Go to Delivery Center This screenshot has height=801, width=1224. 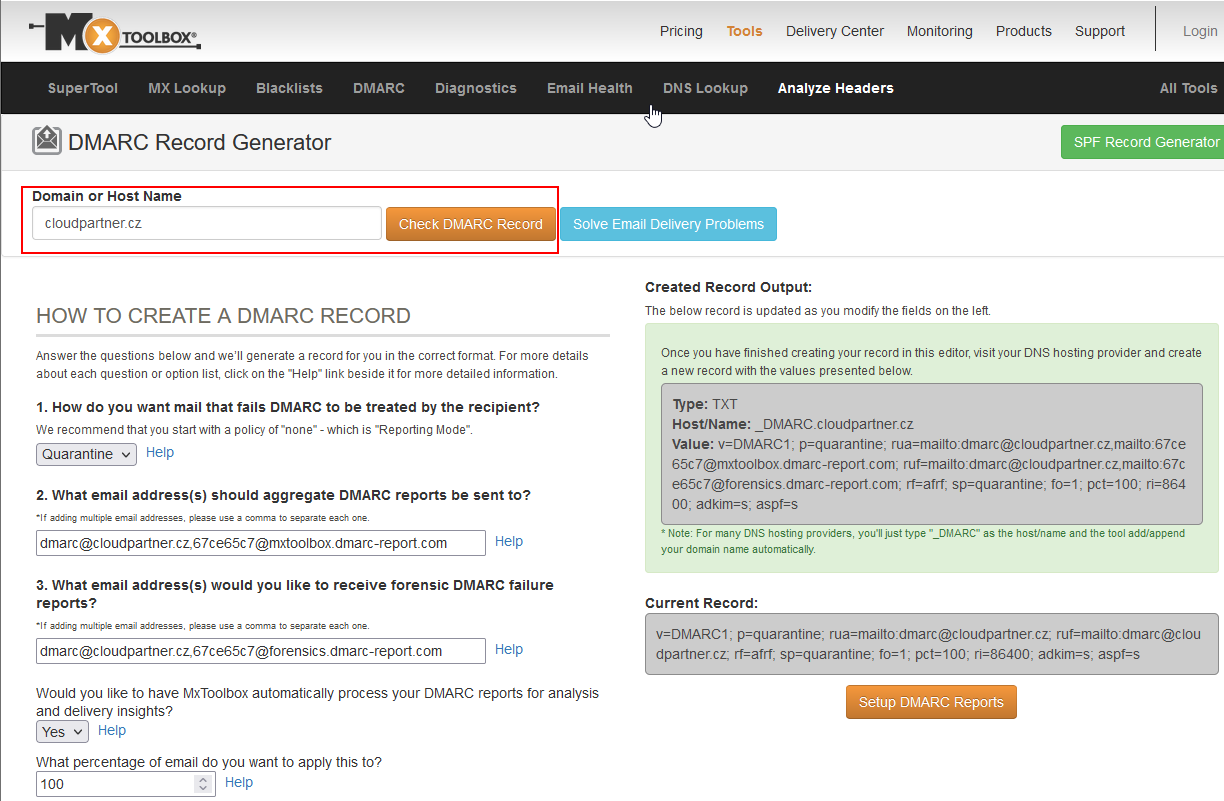pyautogui.click(x=835, y=31)
